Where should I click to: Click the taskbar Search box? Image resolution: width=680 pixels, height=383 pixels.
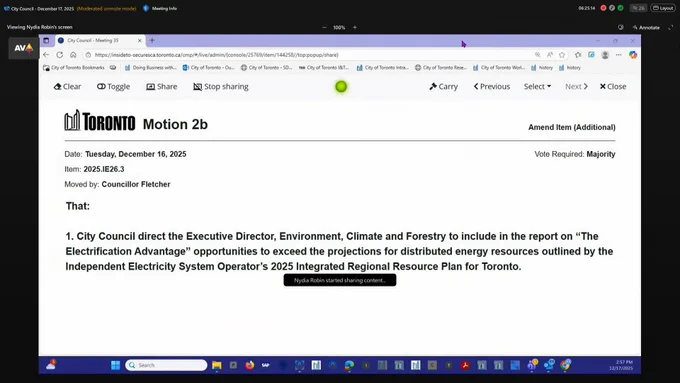[x=167, y=365]
